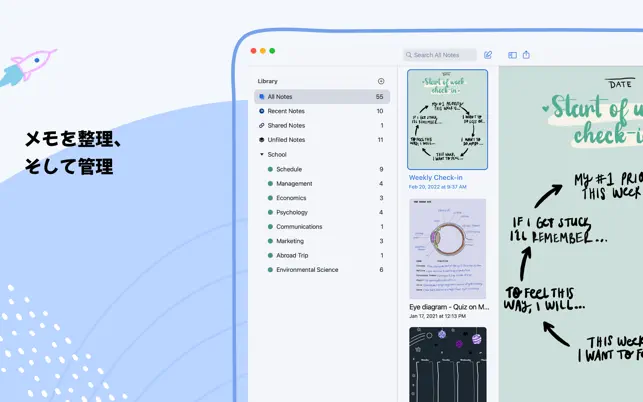This screenshot has height=402, width=643.
Task: Show Unfiled Notes
Action: 322,140
